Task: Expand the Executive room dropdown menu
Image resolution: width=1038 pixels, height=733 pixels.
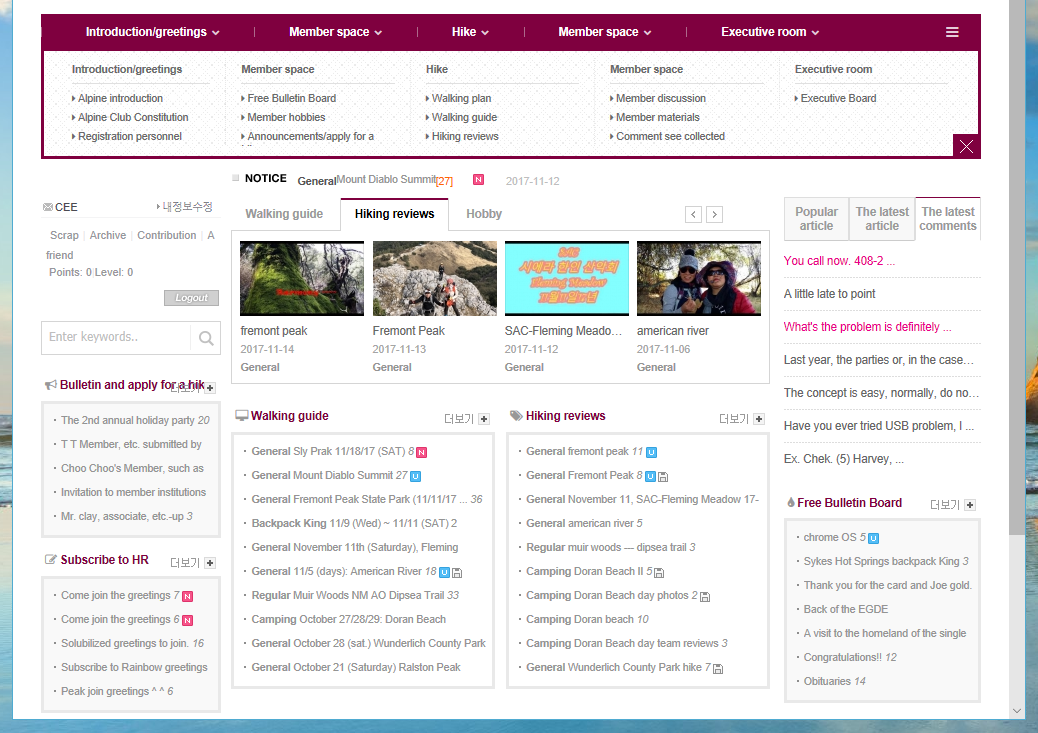Action: click(x=770, y=32)
